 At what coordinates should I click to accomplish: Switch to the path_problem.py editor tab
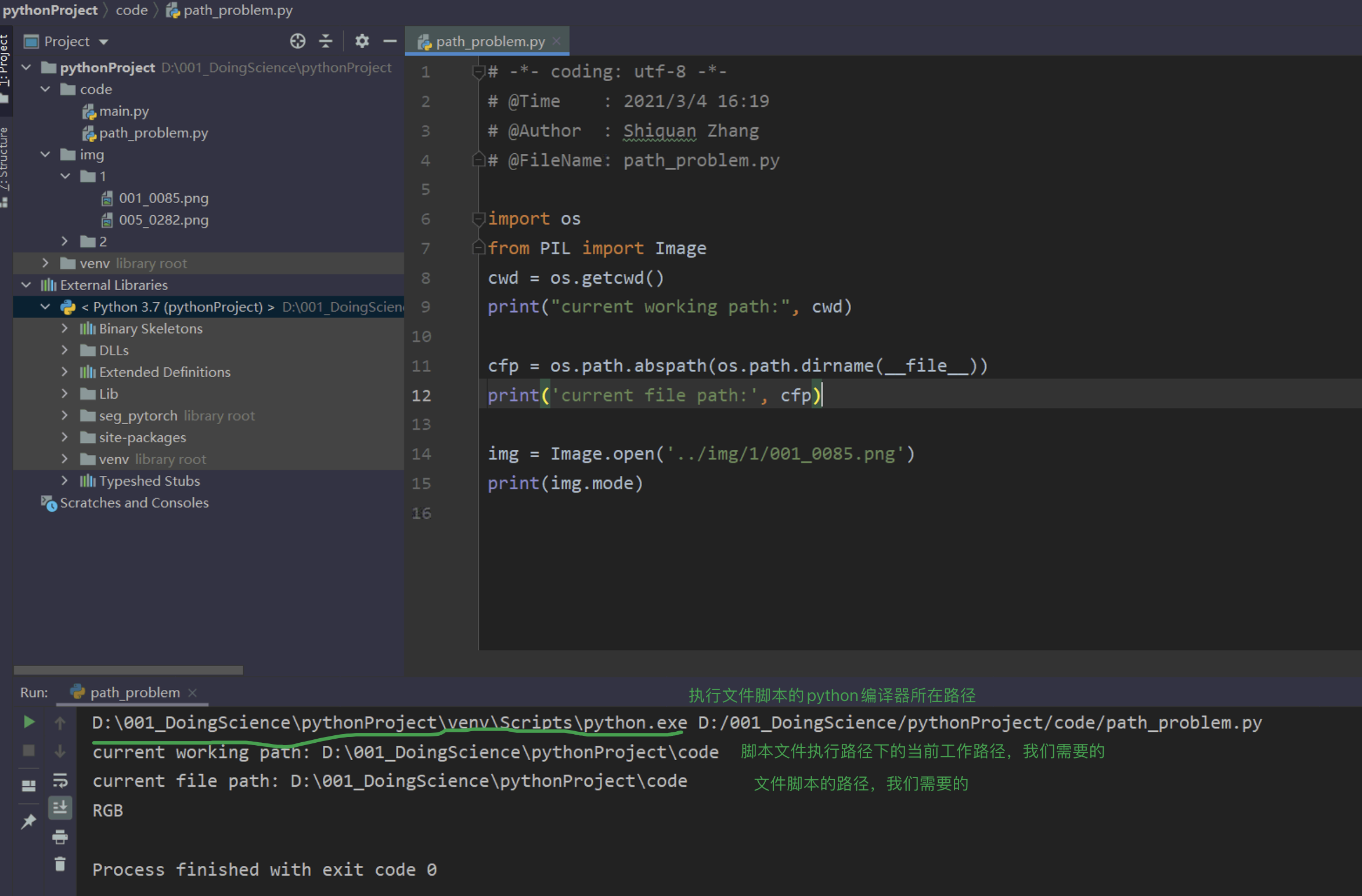pos(488,41)
